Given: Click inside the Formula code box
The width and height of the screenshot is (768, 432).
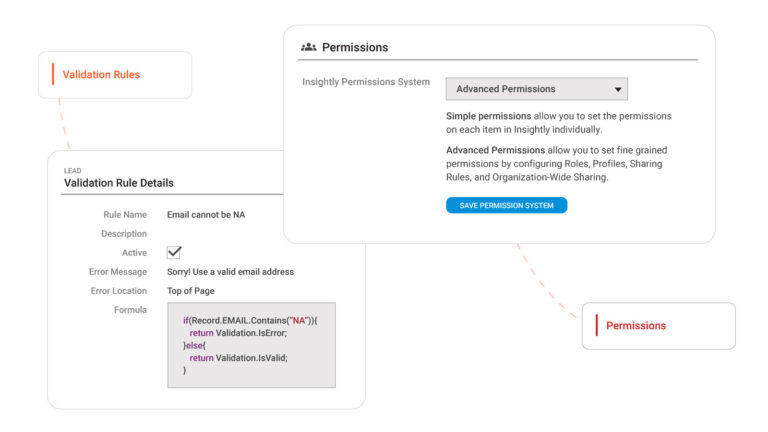Looking at the screenshot, I should pos(251,345).
